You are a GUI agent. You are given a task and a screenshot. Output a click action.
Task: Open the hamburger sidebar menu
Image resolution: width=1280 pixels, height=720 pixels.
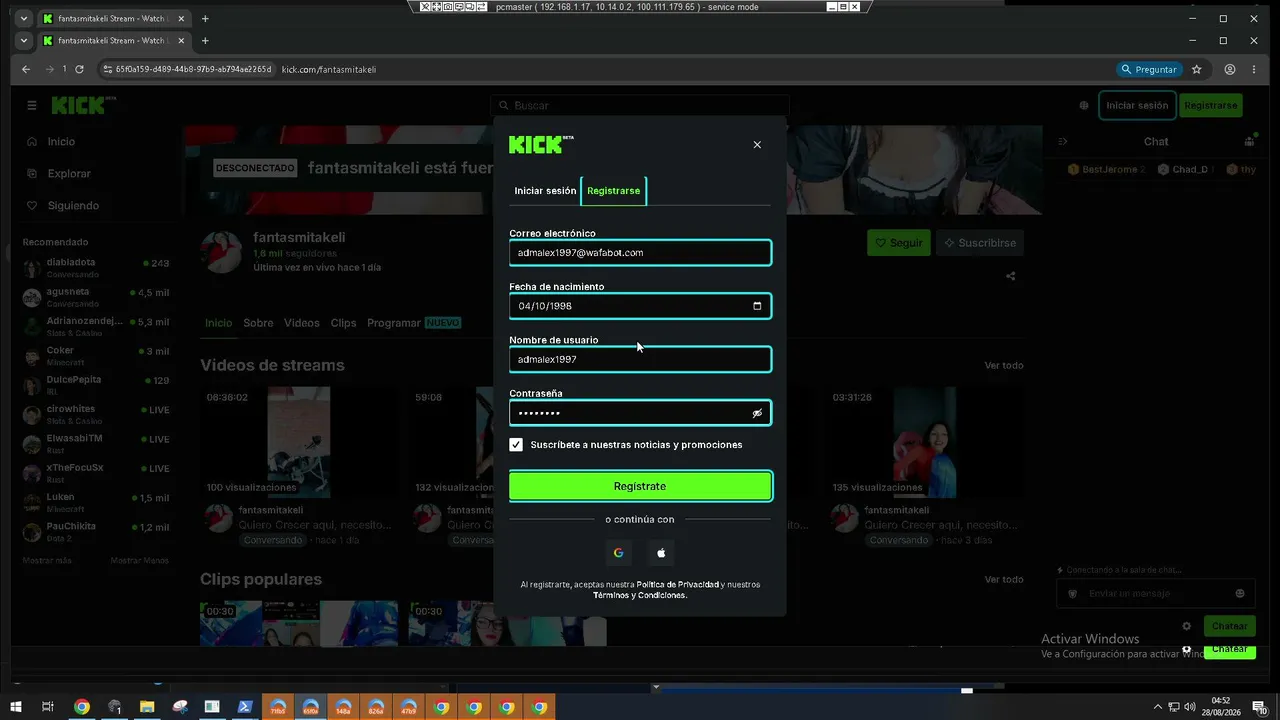(x=32, y=105)
